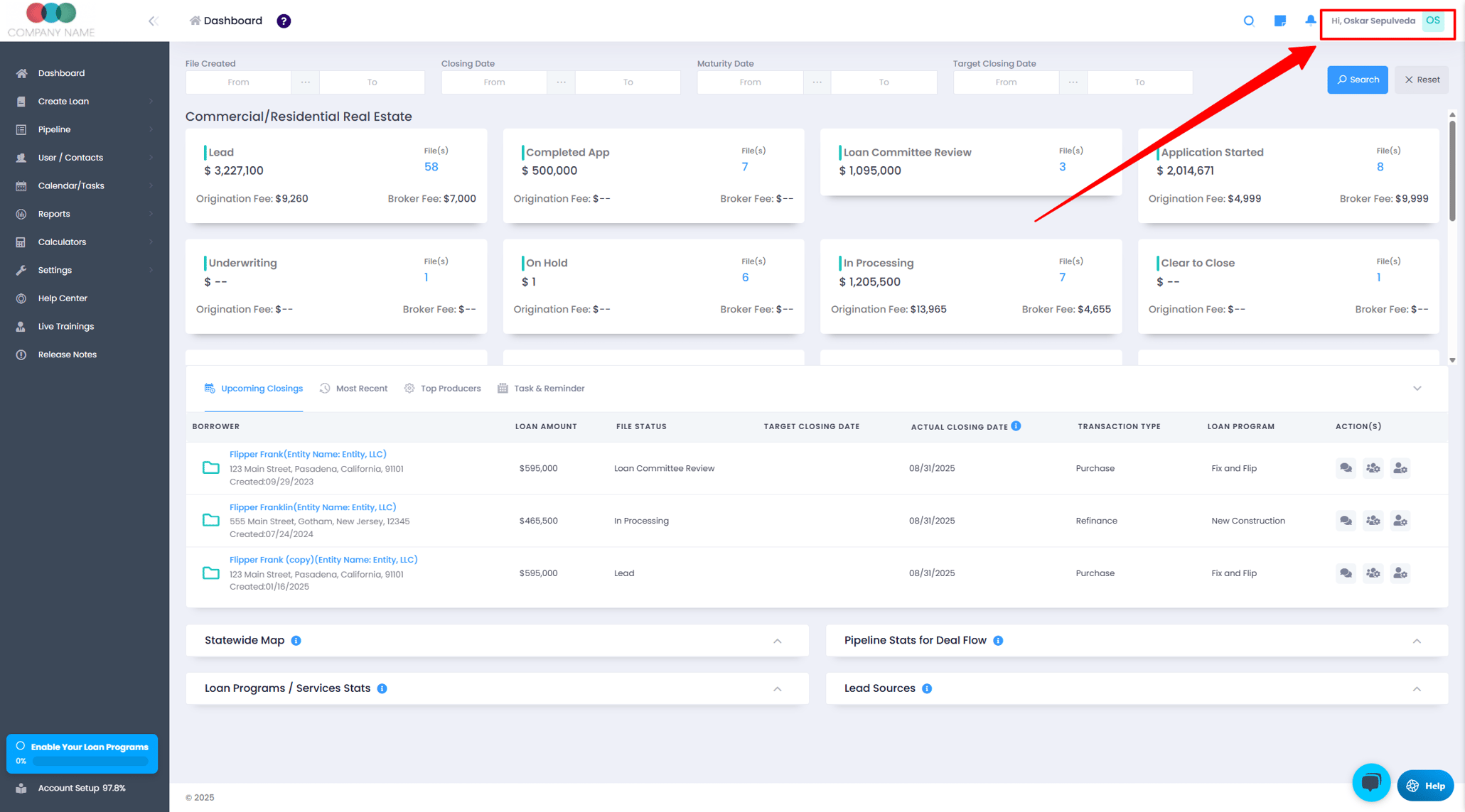Open the Flipper Franklin borrower link
The width and height of the screenshot is (1465, 812).
313,507
